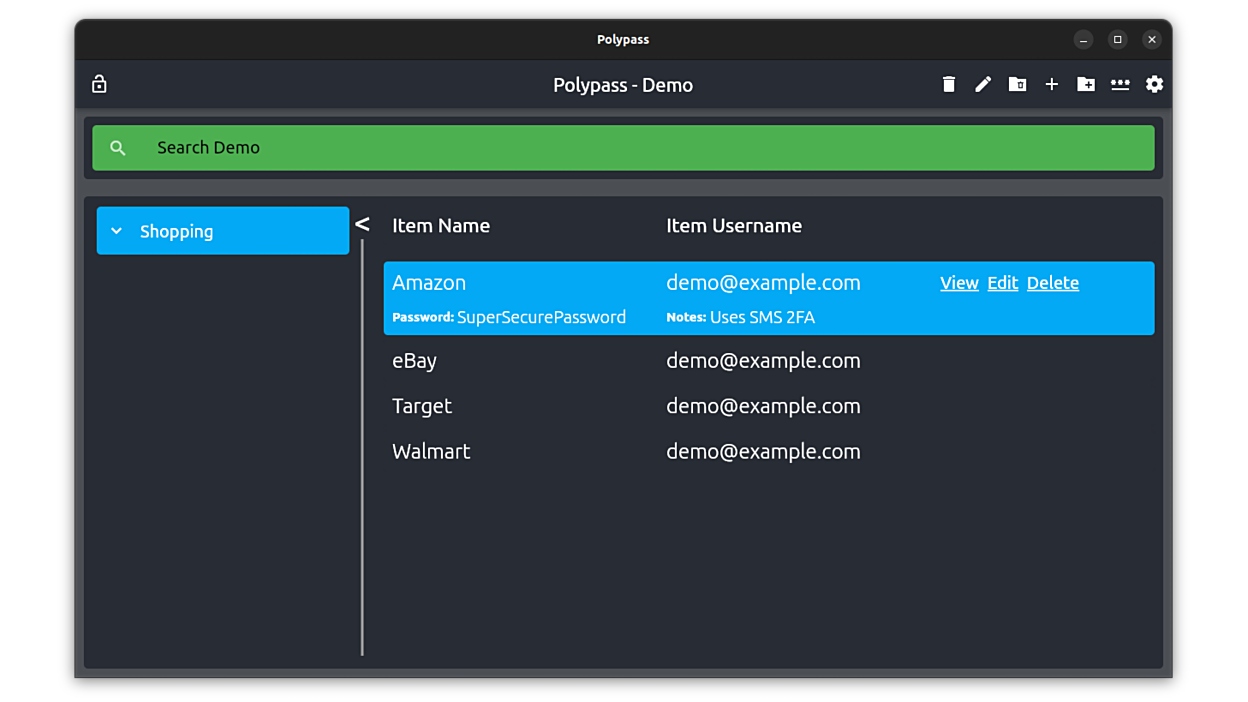Click the delete item trash icon
1248x702 pixels.
click(x=948, y=84)
